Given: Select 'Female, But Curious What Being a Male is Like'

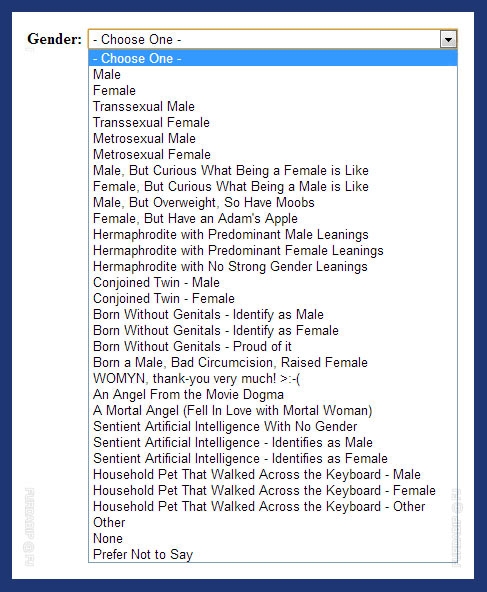Looking at the screenshot, I should coord(273,187).
